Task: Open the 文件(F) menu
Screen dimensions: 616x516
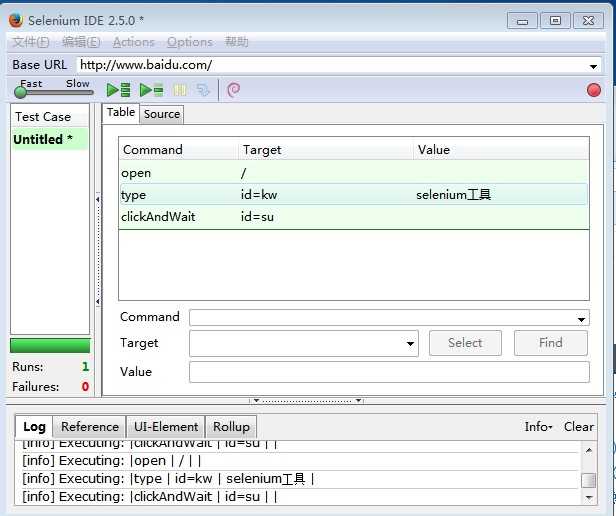Action: (31, 42)
